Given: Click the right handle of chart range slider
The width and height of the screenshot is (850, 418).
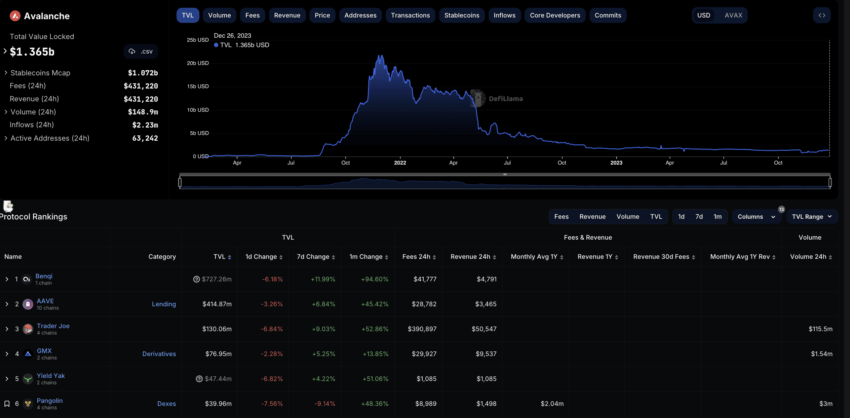Looking at the screenshot, I should pos(830,181).
